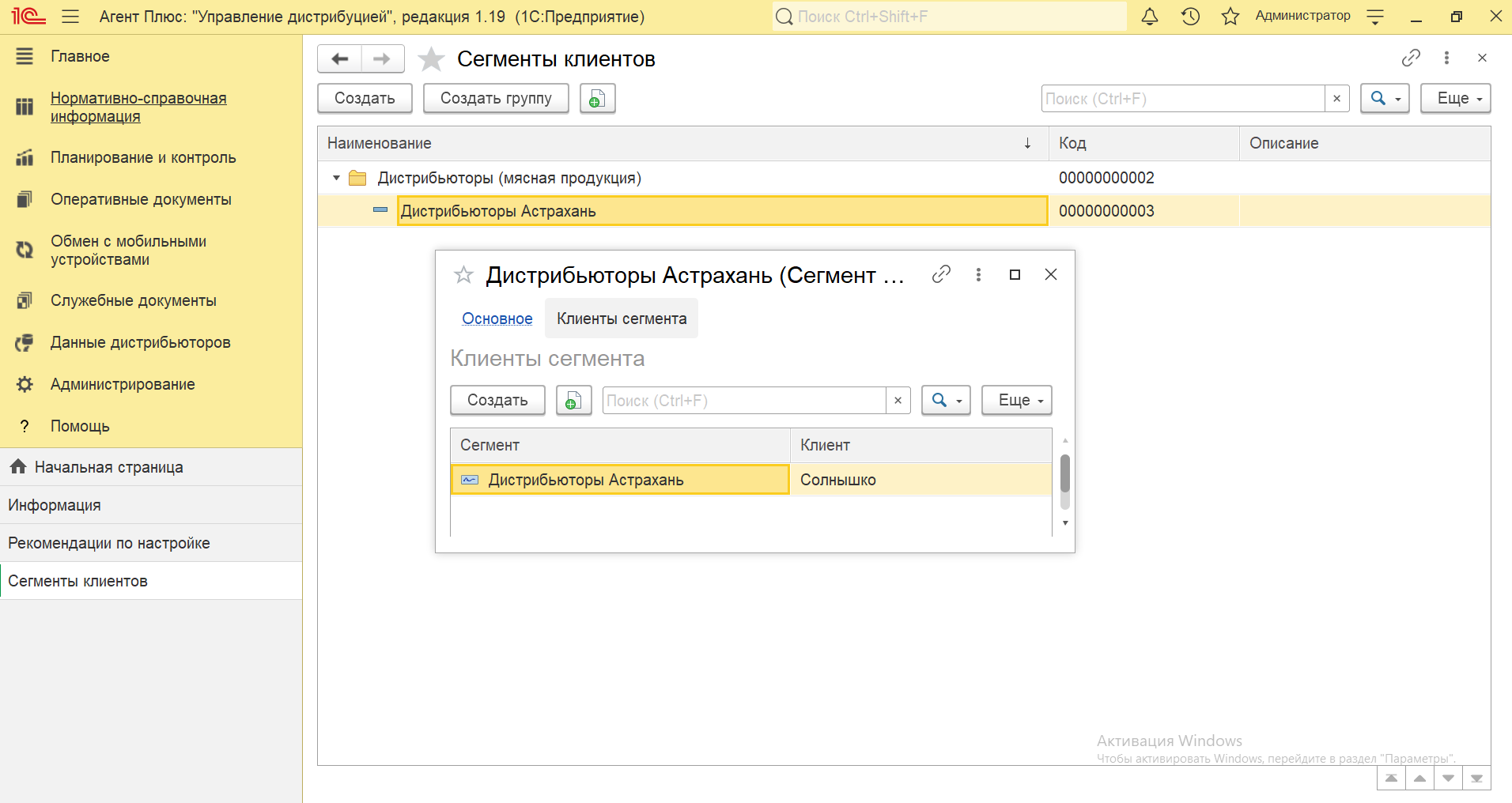The height and width of the screenshot is (803, 1512).
Task: Click the dialog vertical scrollbar thumb
Action: pyautogui.click(x=1065, y=473)
